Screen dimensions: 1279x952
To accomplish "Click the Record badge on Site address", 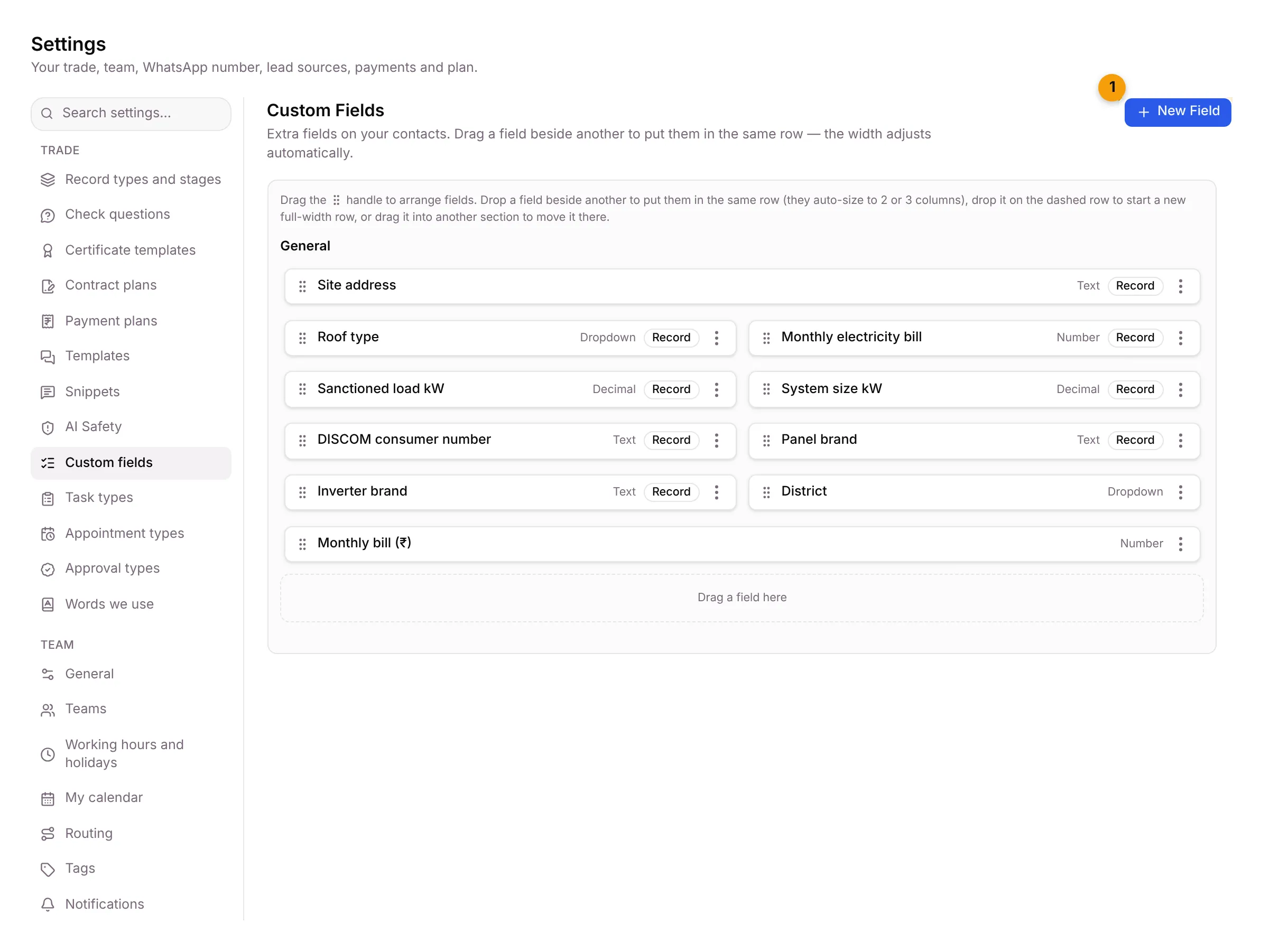I will pyautogui.click(x=1134, y=286).
